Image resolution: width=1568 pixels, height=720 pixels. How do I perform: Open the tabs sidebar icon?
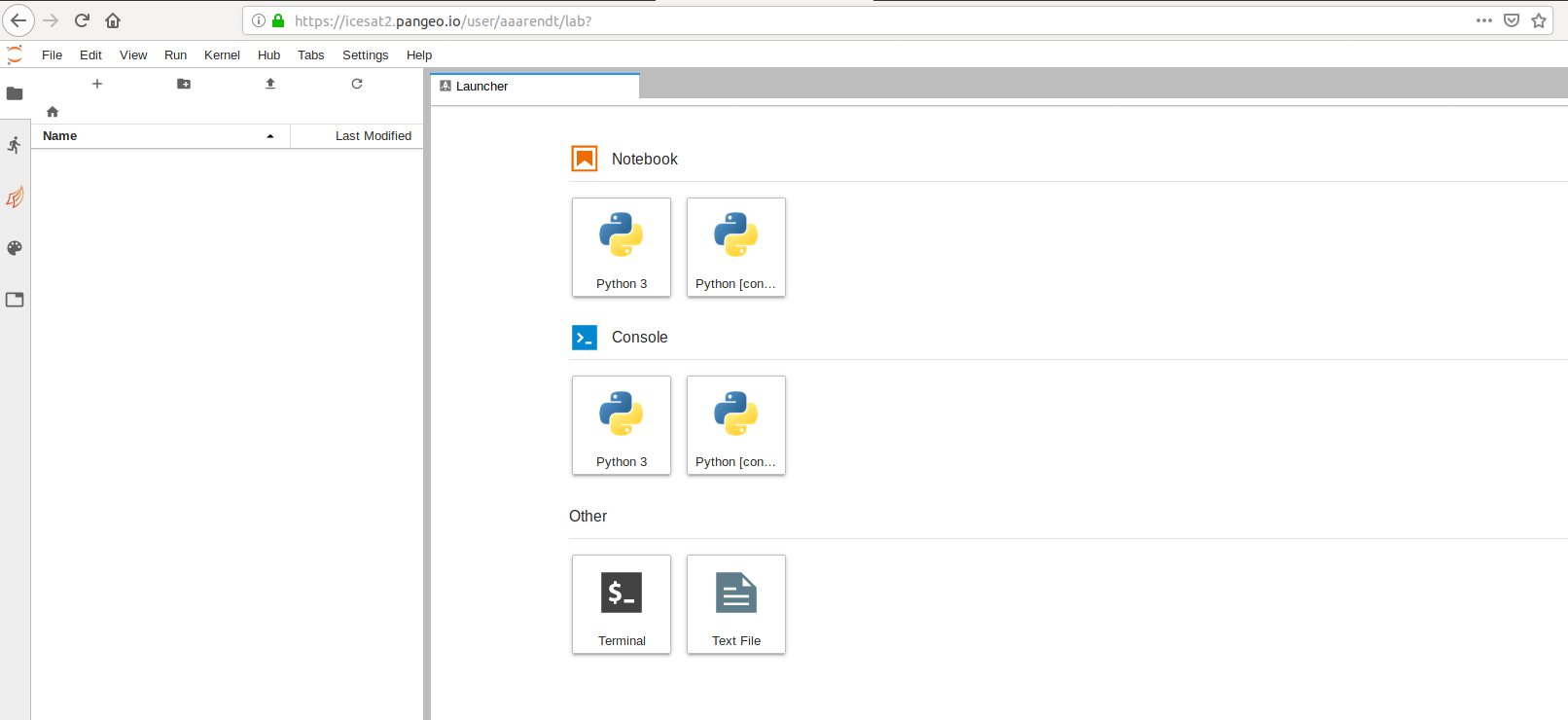15,300
